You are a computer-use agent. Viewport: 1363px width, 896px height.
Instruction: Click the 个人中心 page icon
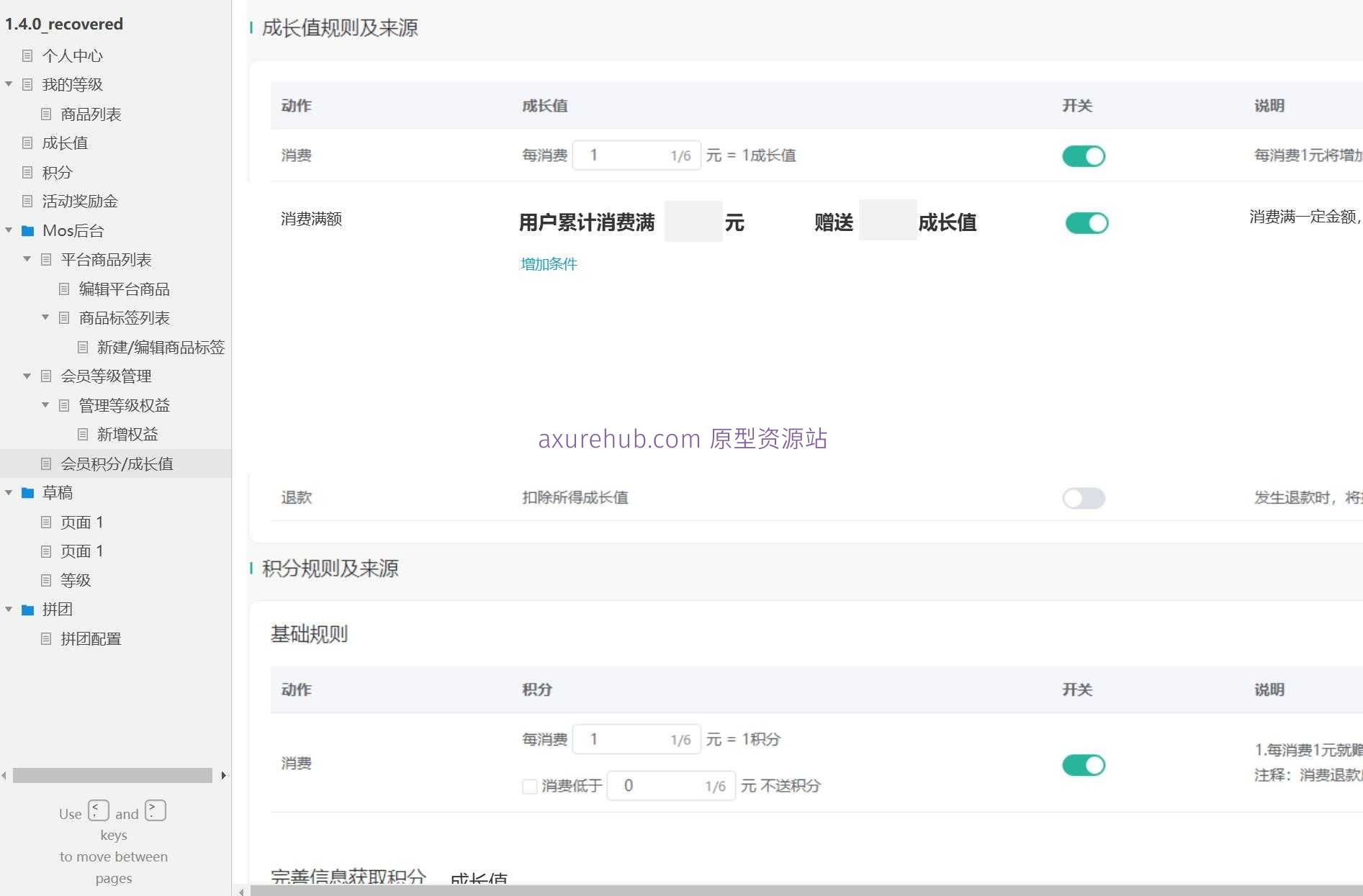coord(28,55)
